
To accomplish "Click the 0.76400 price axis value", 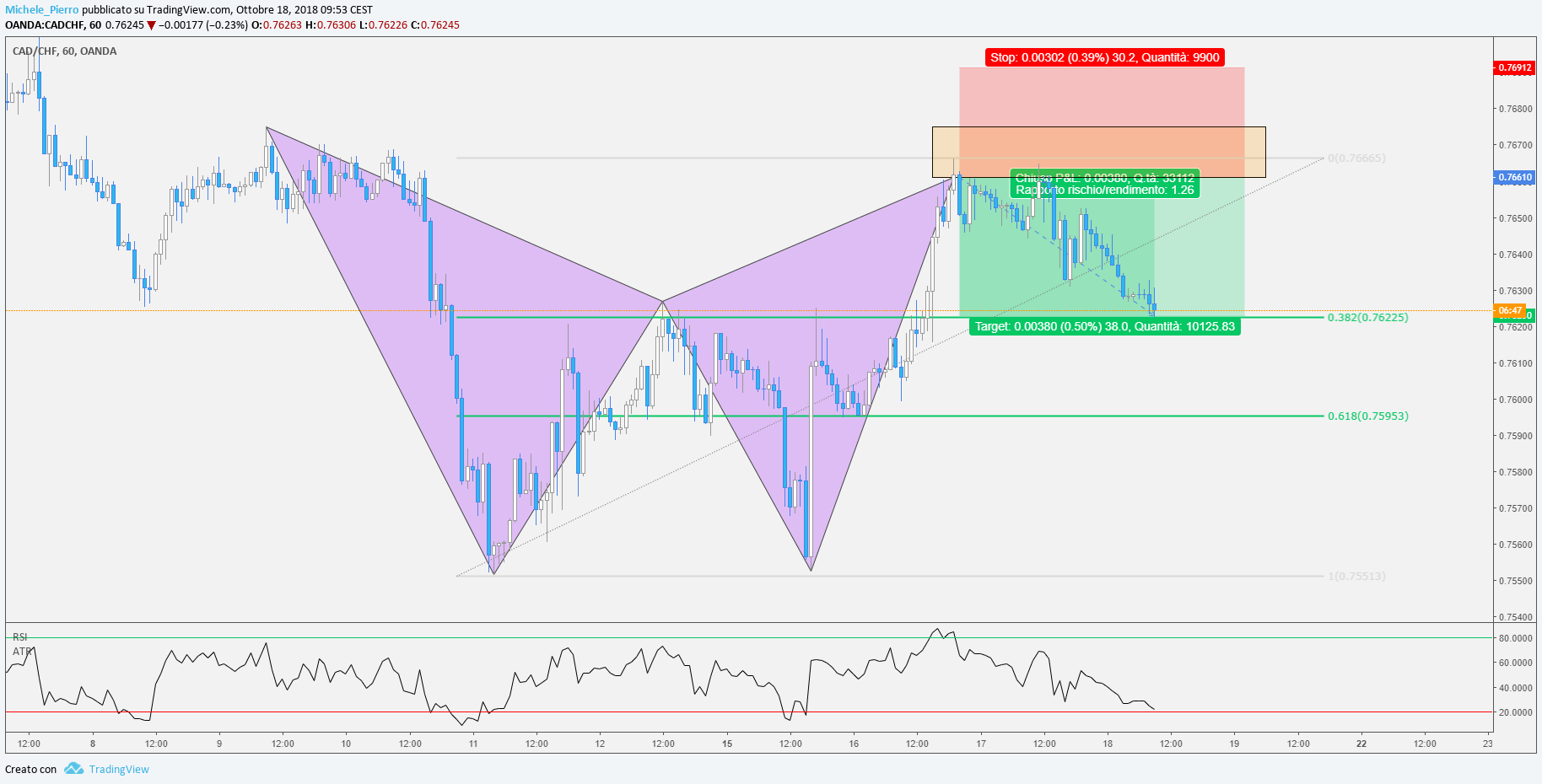I will 1516,255.
